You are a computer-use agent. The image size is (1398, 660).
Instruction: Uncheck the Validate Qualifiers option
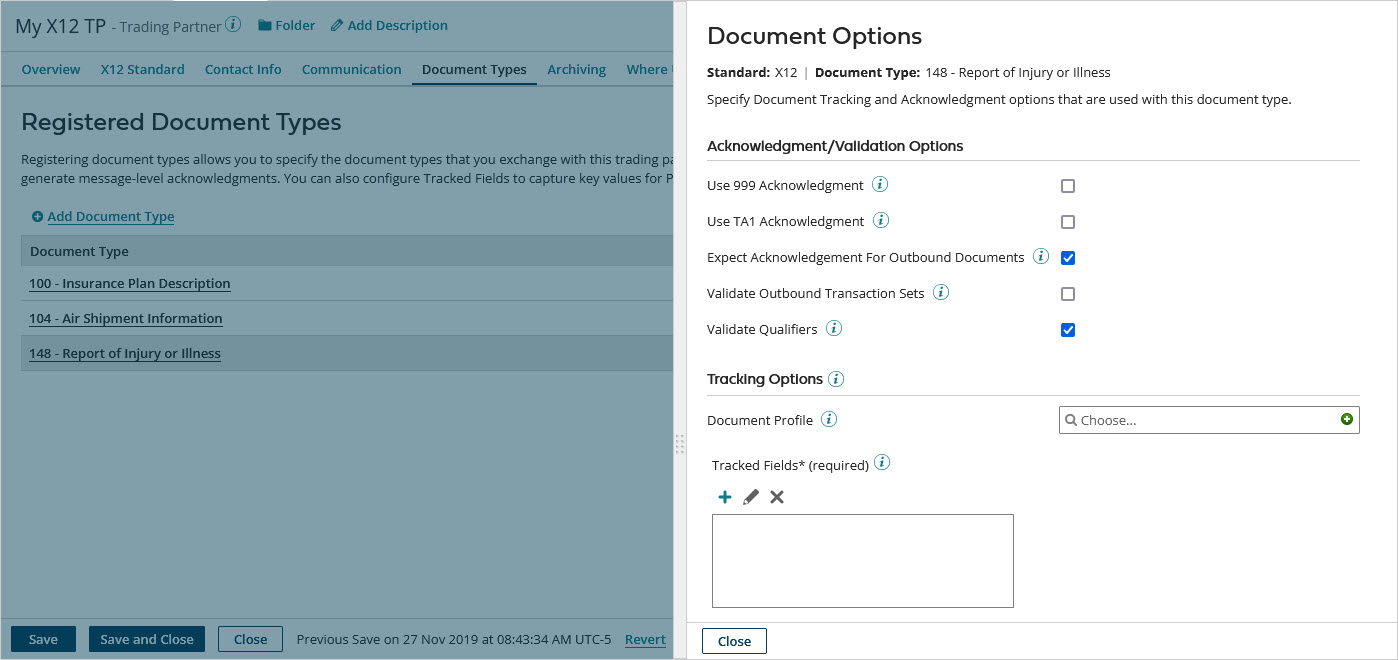(x=1068, y=329)
